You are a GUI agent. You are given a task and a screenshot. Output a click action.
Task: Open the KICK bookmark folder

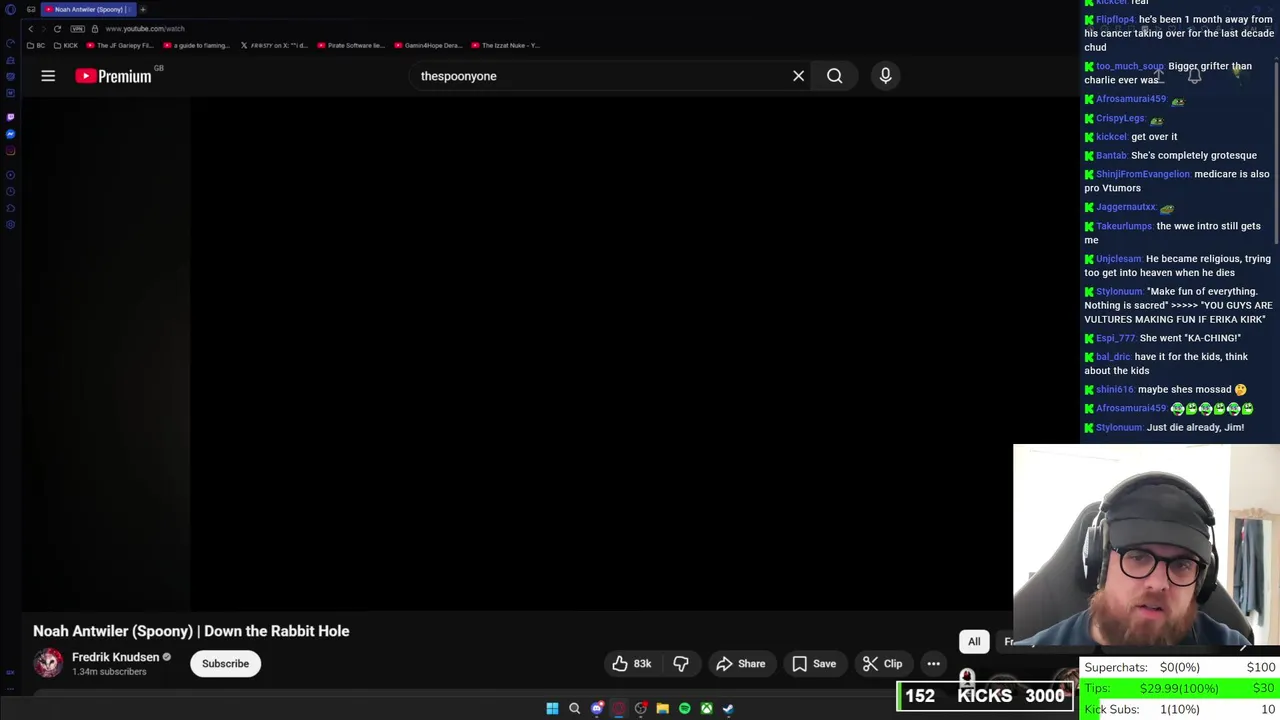66,45
